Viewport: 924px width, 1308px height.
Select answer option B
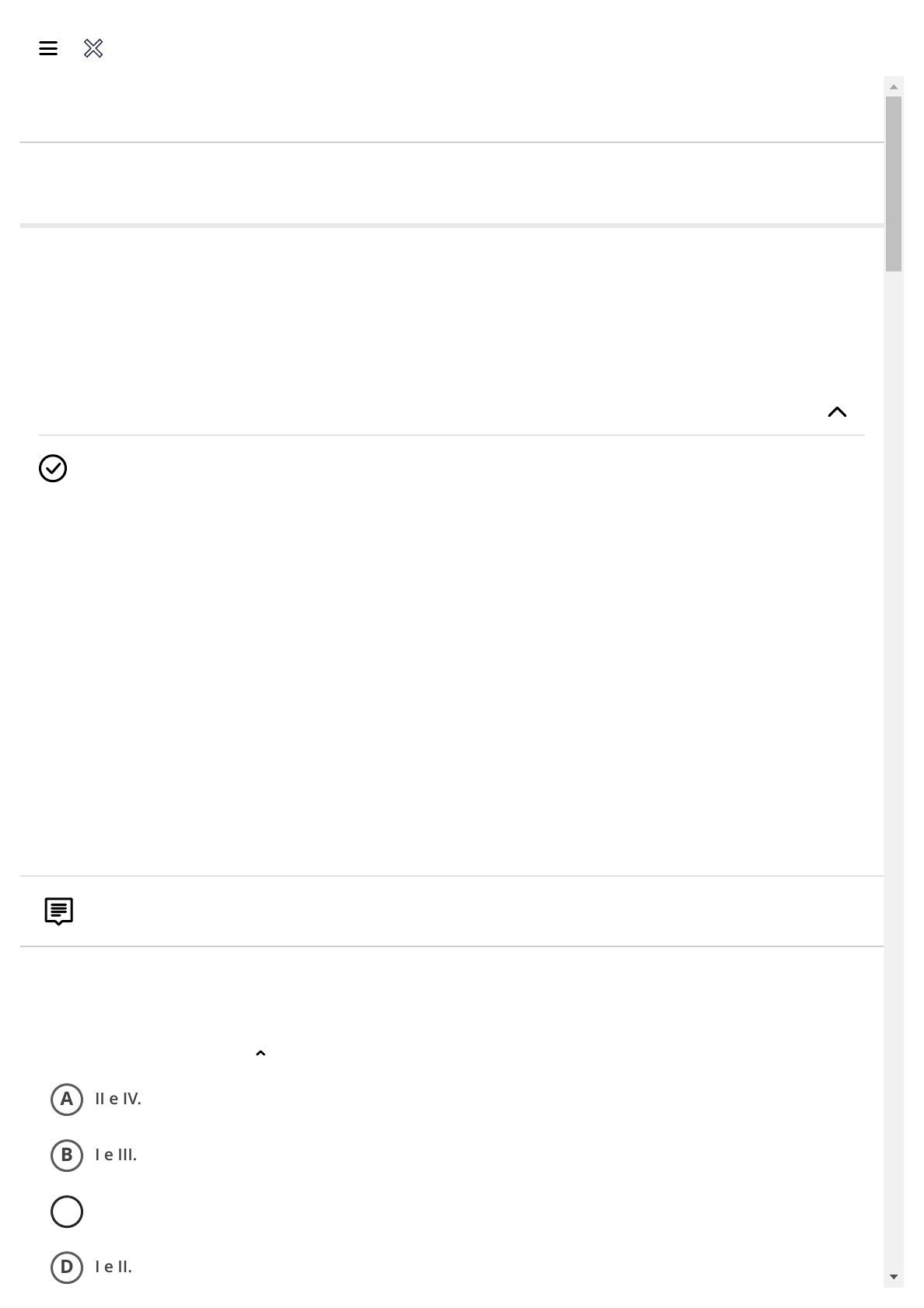67,1156
